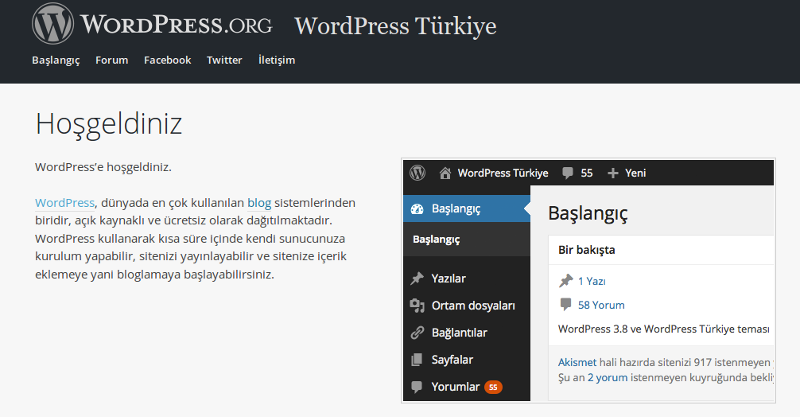Viewport: 800px width, 417px height.
Task: Click the comment icon next to 58 Yorum
Action: 566,305
